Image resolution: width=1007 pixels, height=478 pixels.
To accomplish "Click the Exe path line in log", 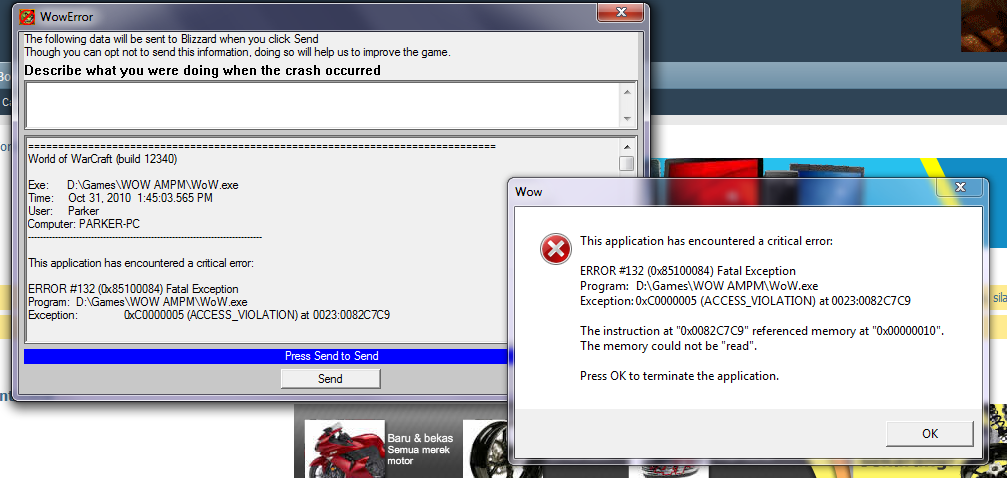I will click(134, 184).
